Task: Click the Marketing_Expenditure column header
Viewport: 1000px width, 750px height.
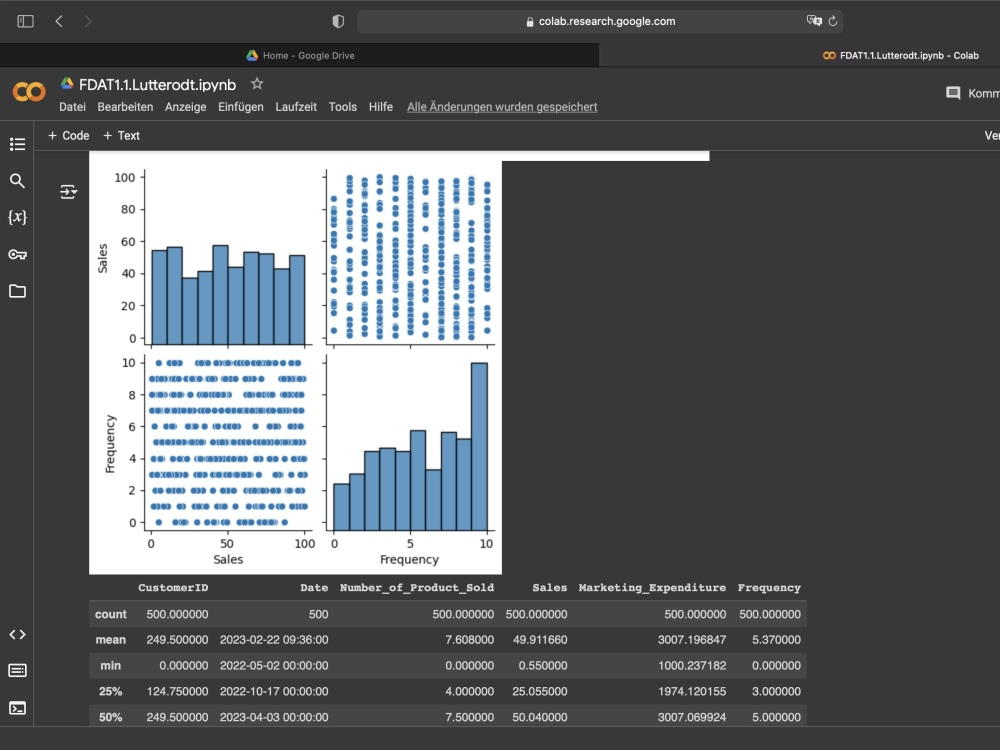Action: pyautogui.click(x=652, y=588)
